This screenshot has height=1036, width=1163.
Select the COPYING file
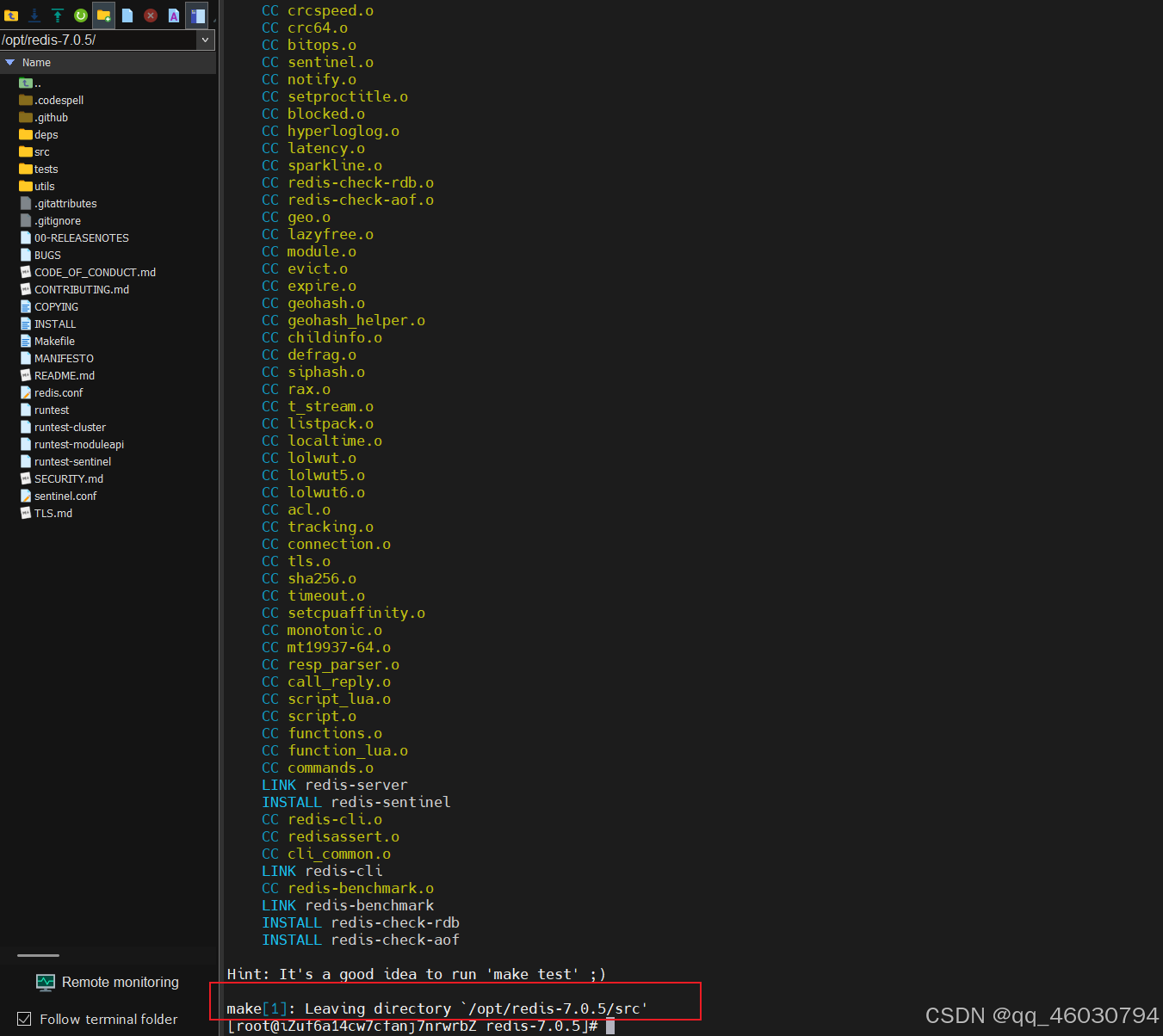(x=49, y=307)
